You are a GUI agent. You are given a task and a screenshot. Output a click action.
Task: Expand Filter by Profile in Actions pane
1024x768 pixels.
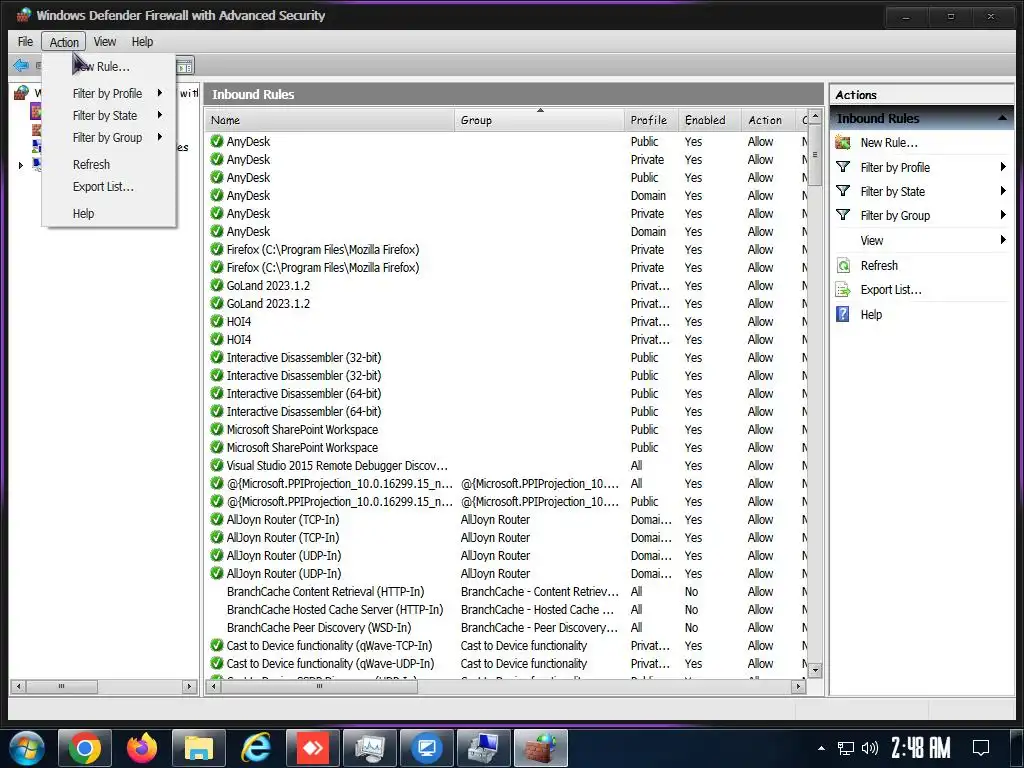point(1003,167)
